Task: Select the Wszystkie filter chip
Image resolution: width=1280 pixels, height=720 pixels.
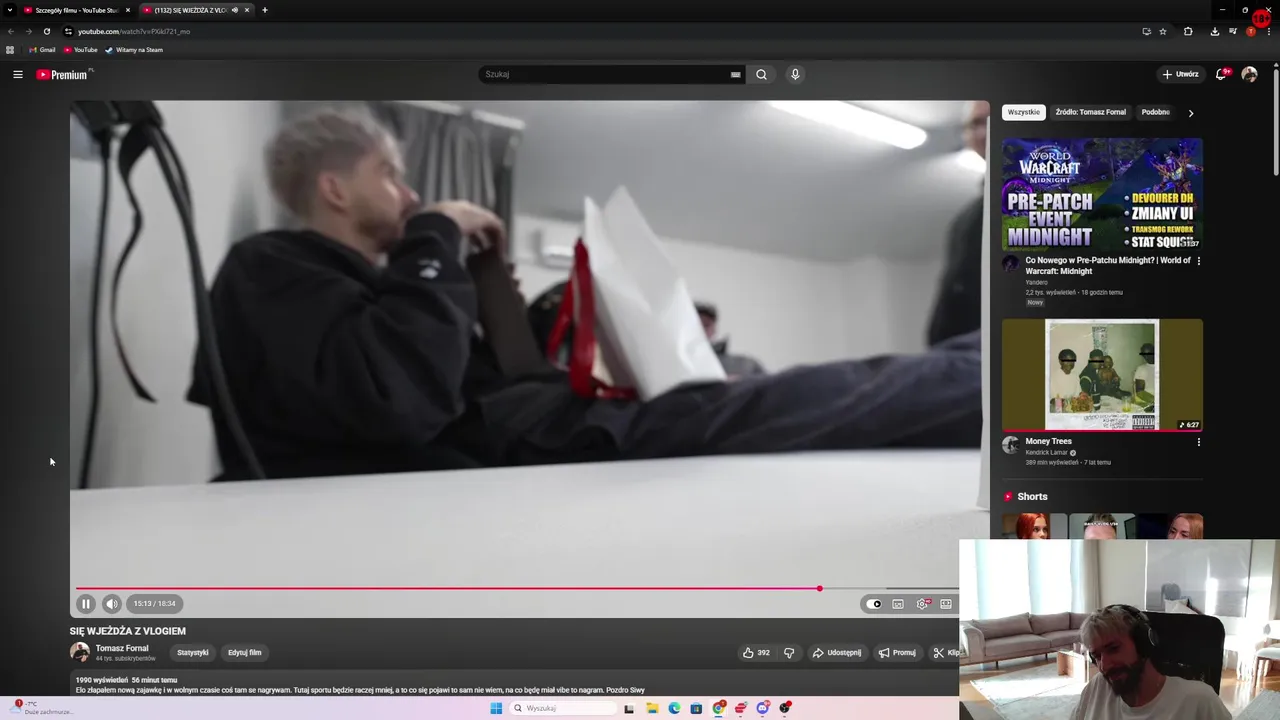Action: click(x=1023, y=112)
